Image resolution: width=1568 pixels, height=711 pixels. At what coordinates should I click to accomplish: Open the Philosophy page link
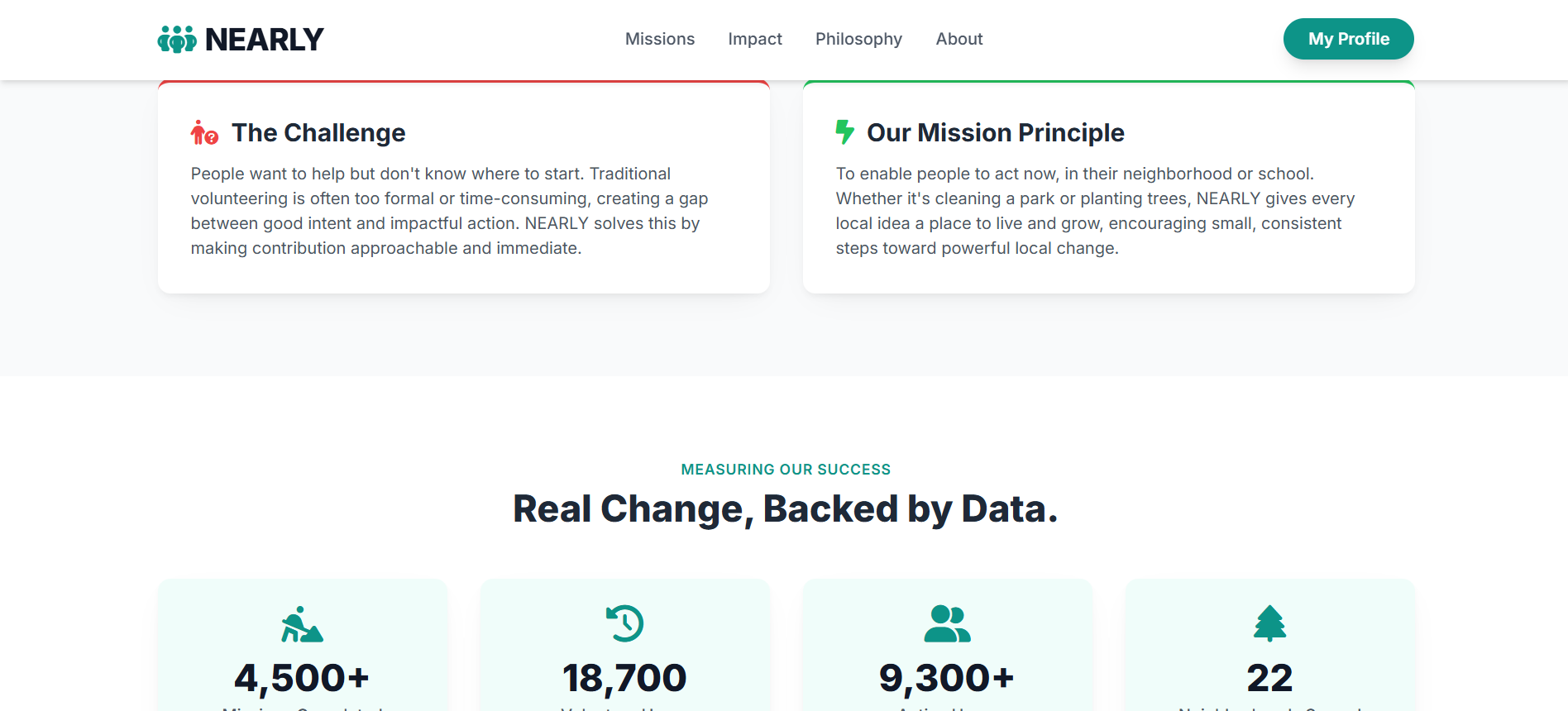(858, 39)
